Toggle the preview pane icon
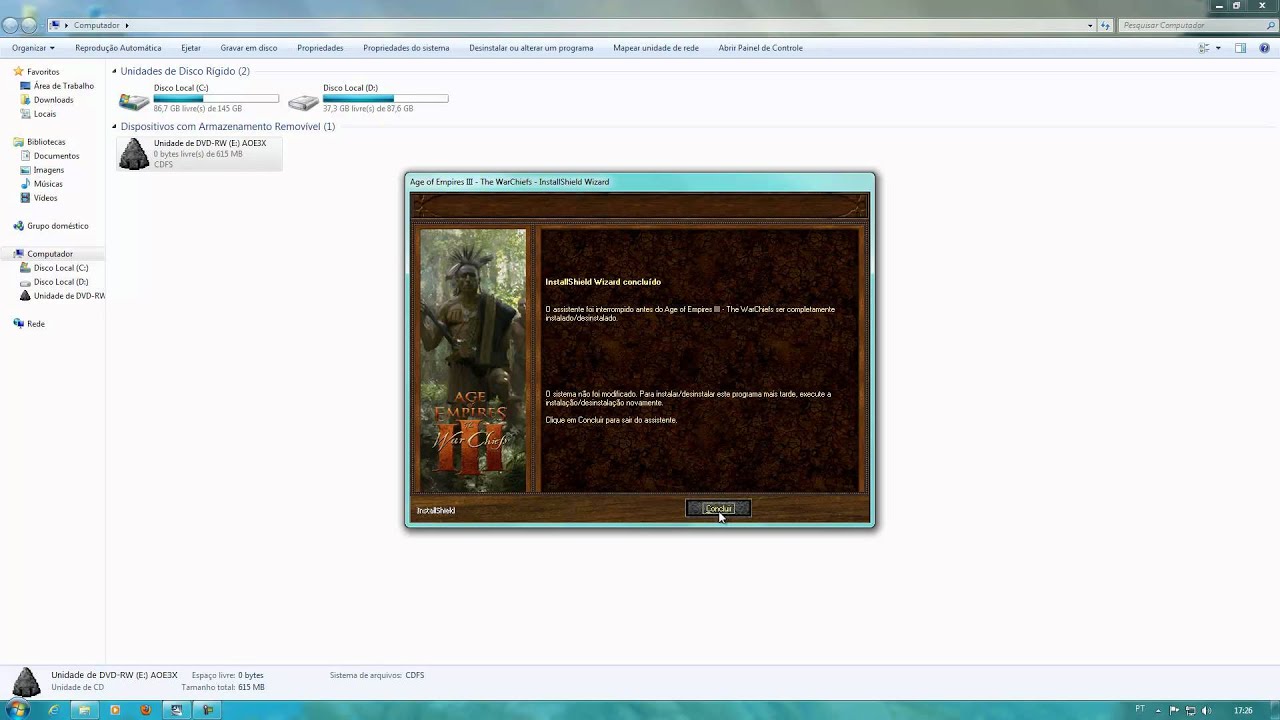This screenshot has width=1280, height=720. pos(1240,48)
